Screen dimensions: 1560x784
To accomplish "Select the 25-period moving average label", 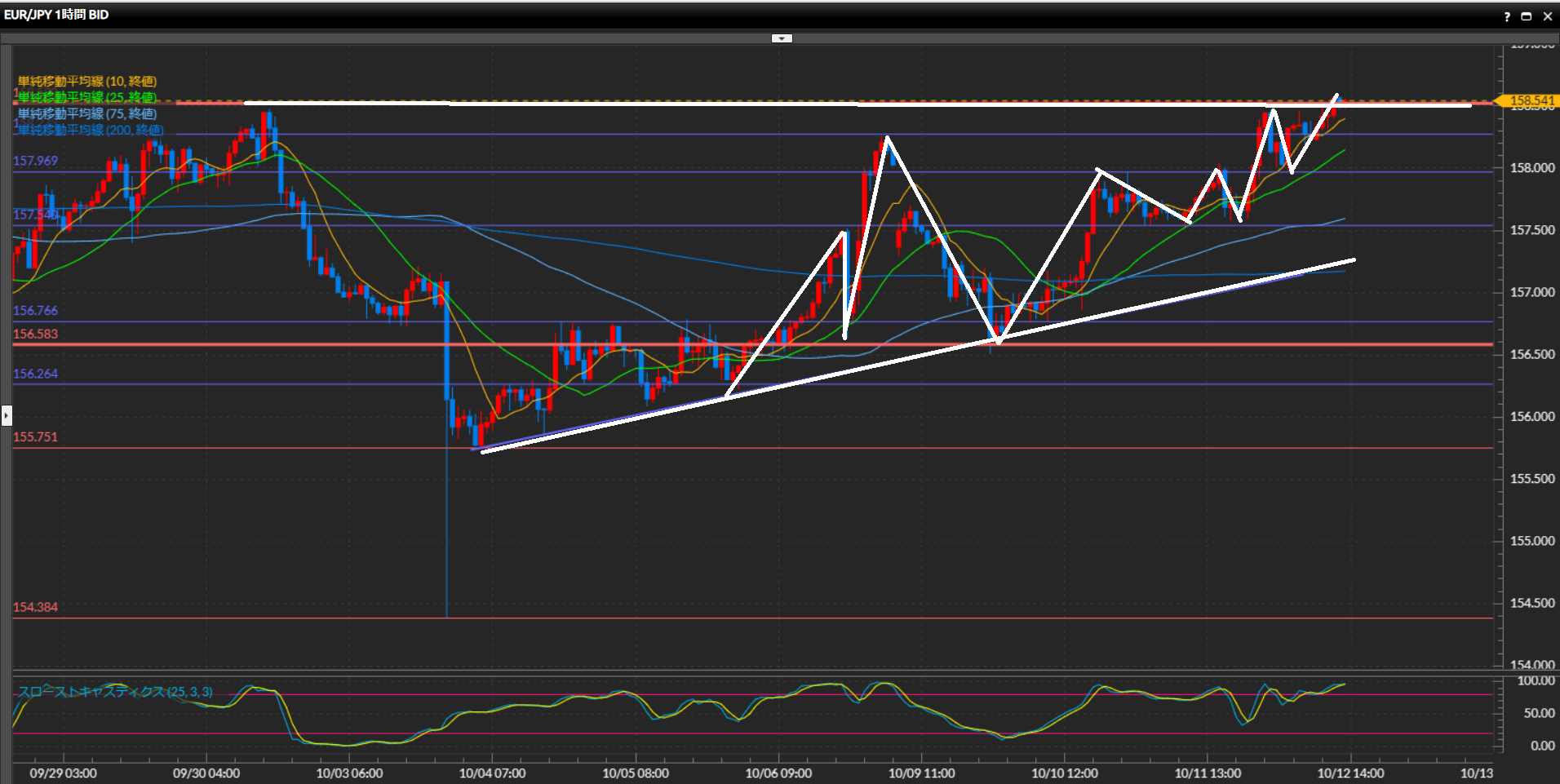I will [87, 98].
